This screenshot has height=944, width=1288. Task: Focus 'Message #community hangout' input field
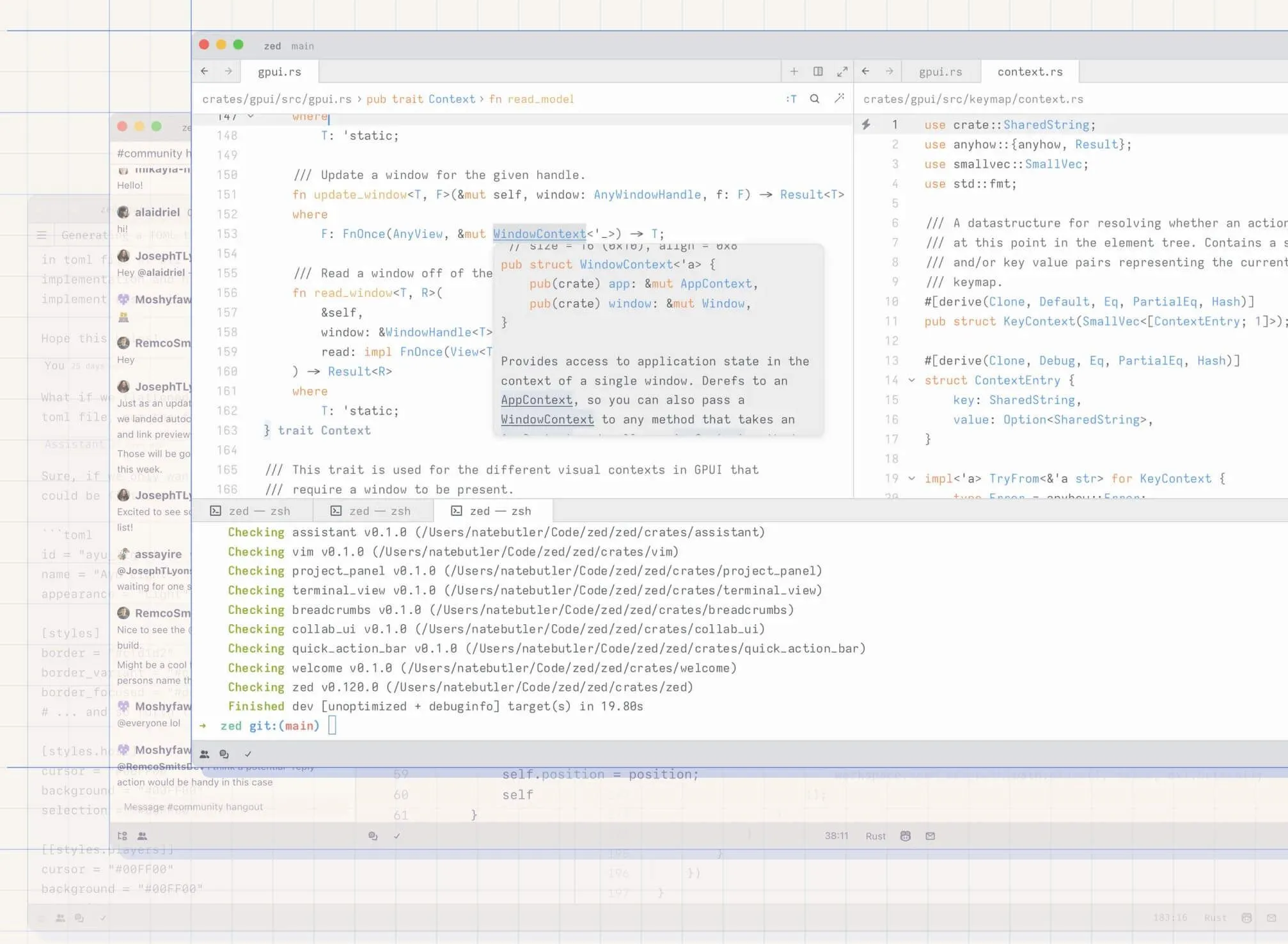click(x=193, y=806)
